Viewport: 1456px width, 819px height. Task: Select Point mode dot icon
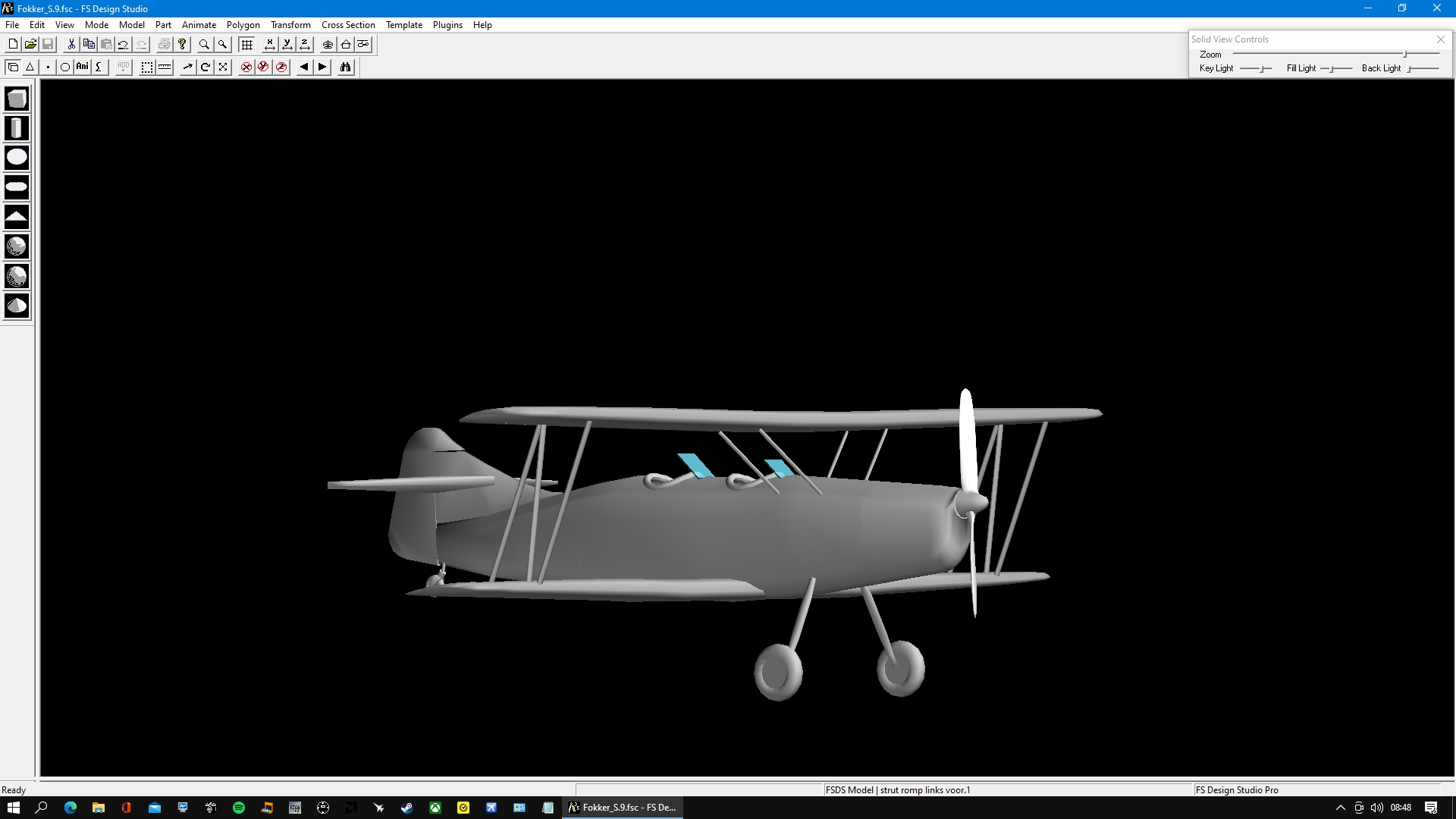[x=48, y=67]
